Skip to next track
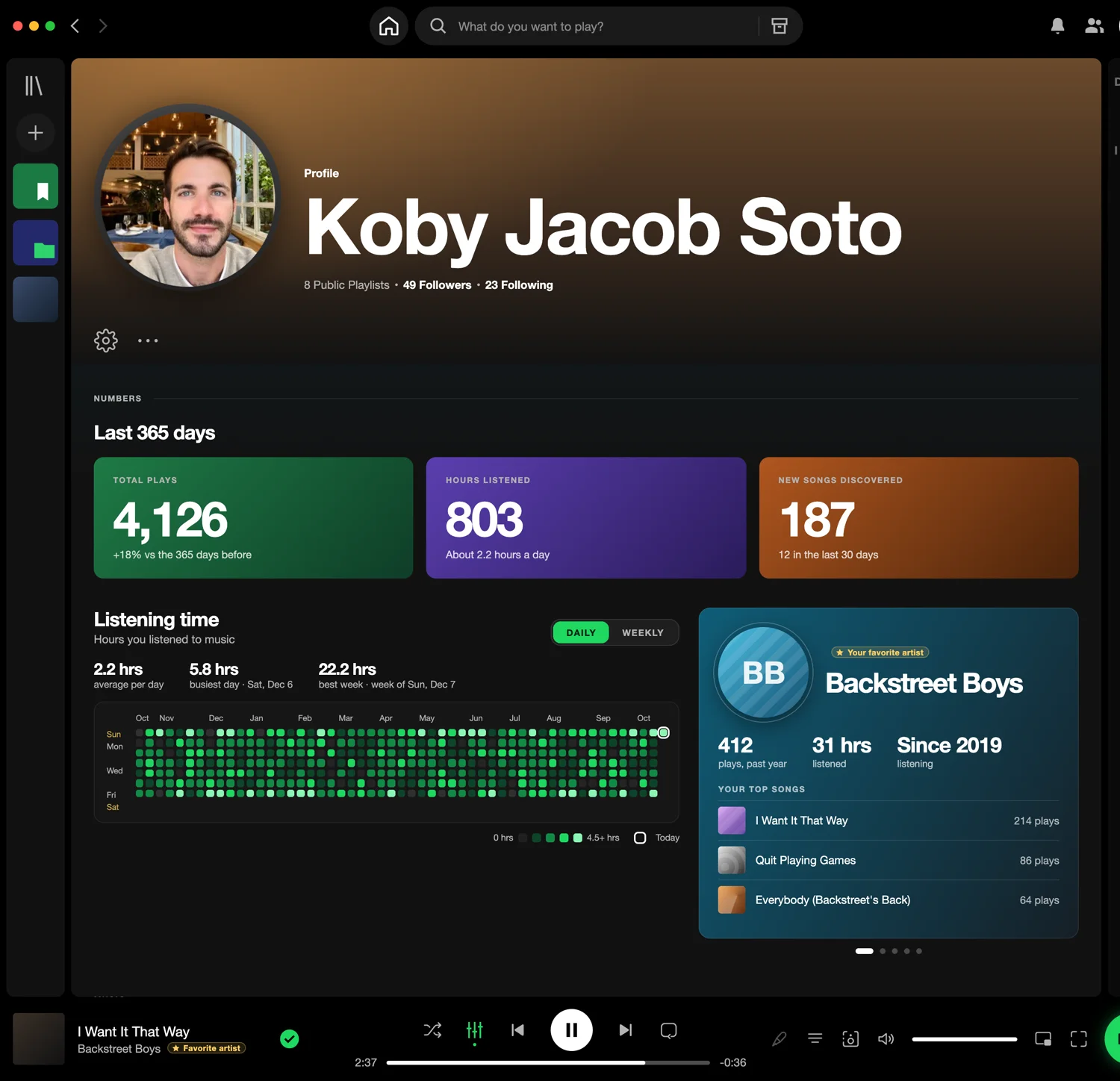This screenshot has width=1120, height=1081. tap(626, 1030)
